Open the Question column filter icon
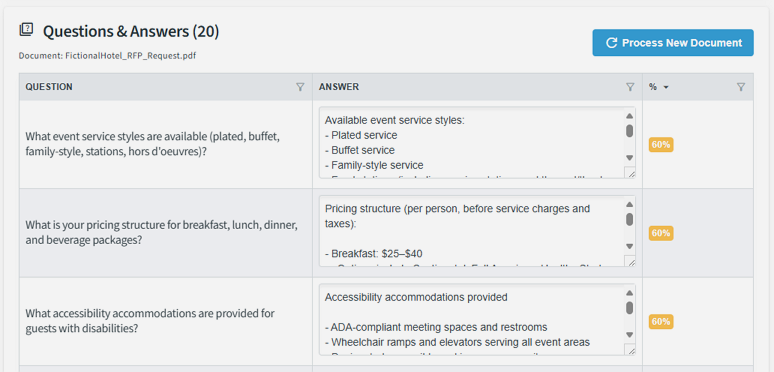Viewport: 774px width, 372px height. coord(300,87)
